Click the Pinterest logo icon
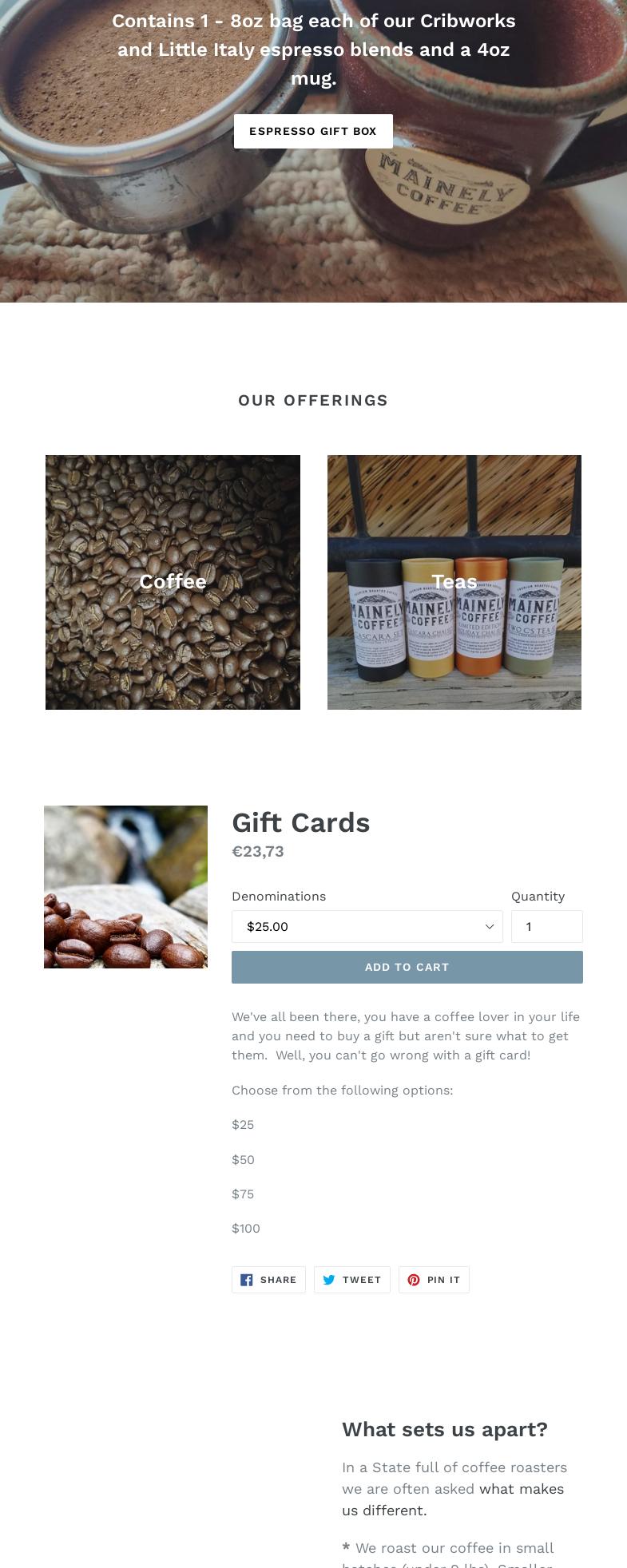This screenshot has height=1568, width=627. 414,1280
